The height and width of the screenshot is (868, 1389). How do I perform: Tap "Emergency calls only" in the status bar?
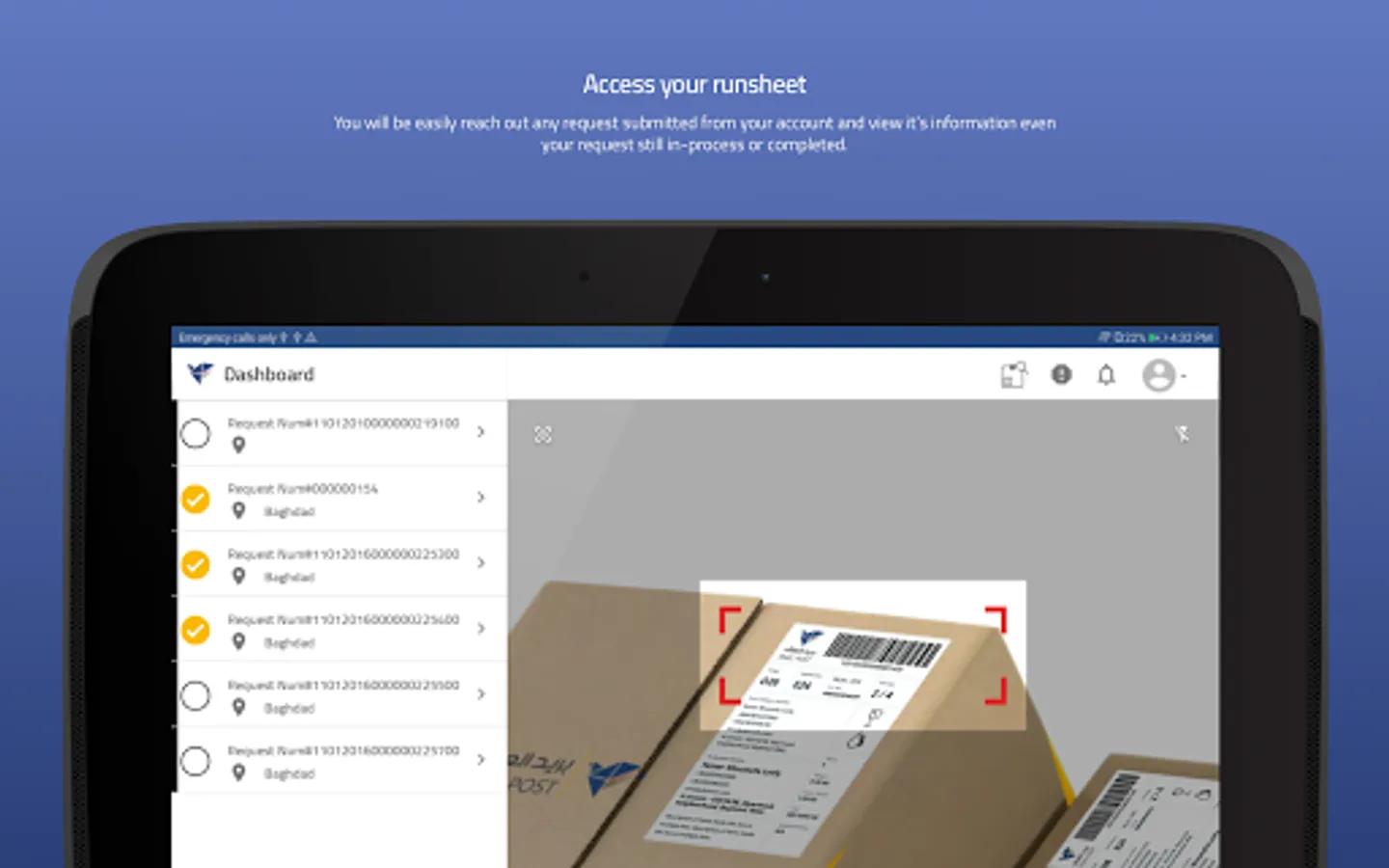coord(227,338)
